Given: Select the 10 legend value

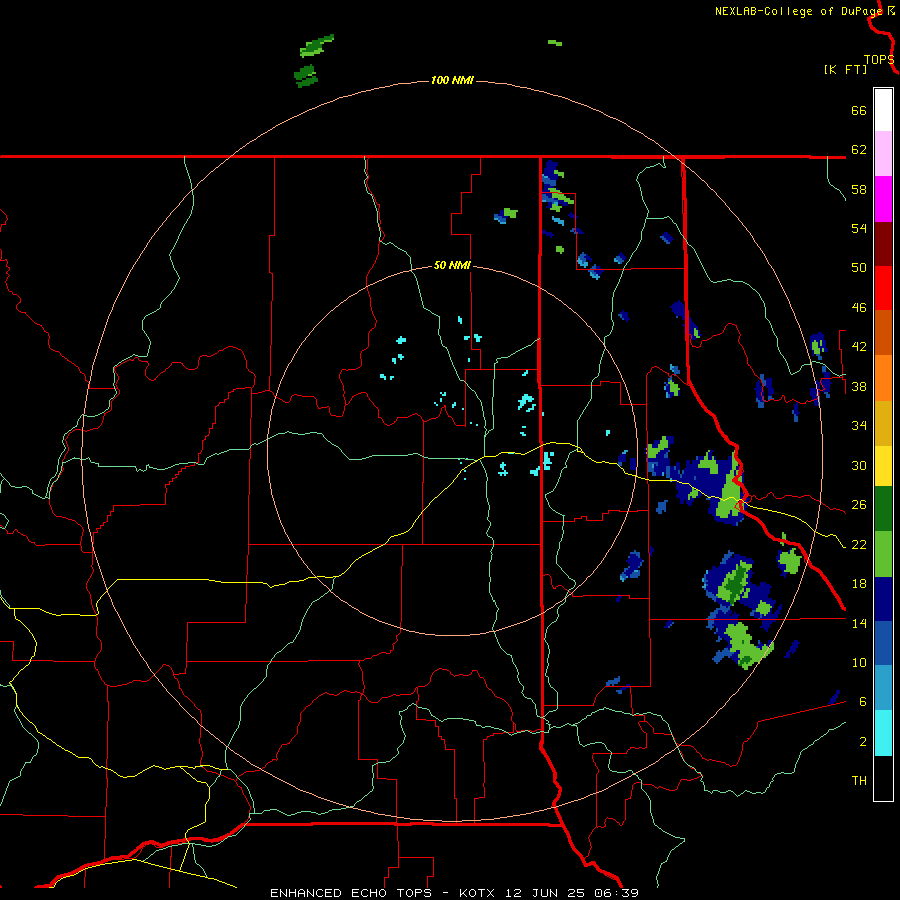Looking at the screenshot, I should [859, 663].
